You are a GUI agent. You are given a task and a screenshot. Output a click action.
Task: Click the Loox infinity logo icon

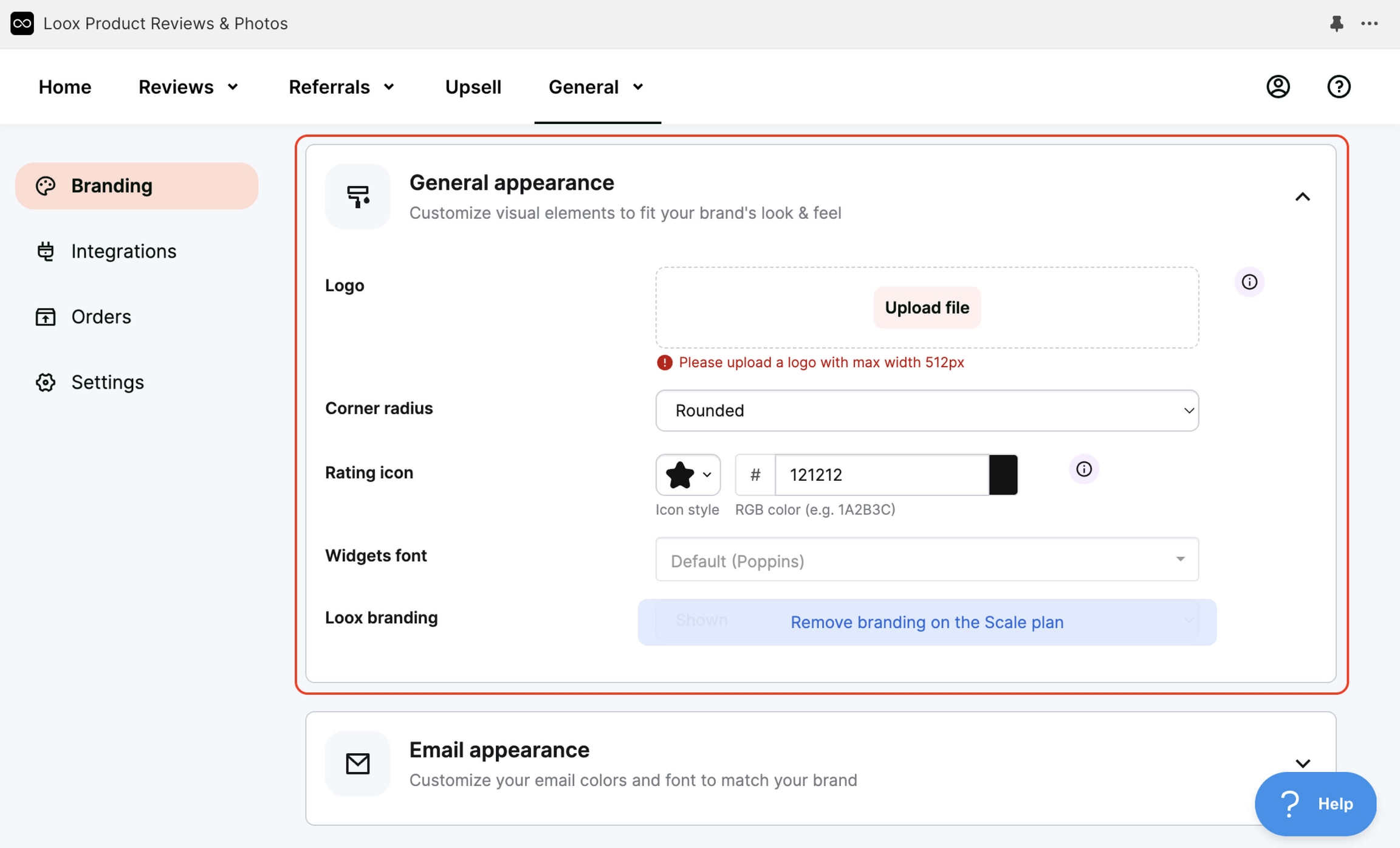[x=22, y=23]
